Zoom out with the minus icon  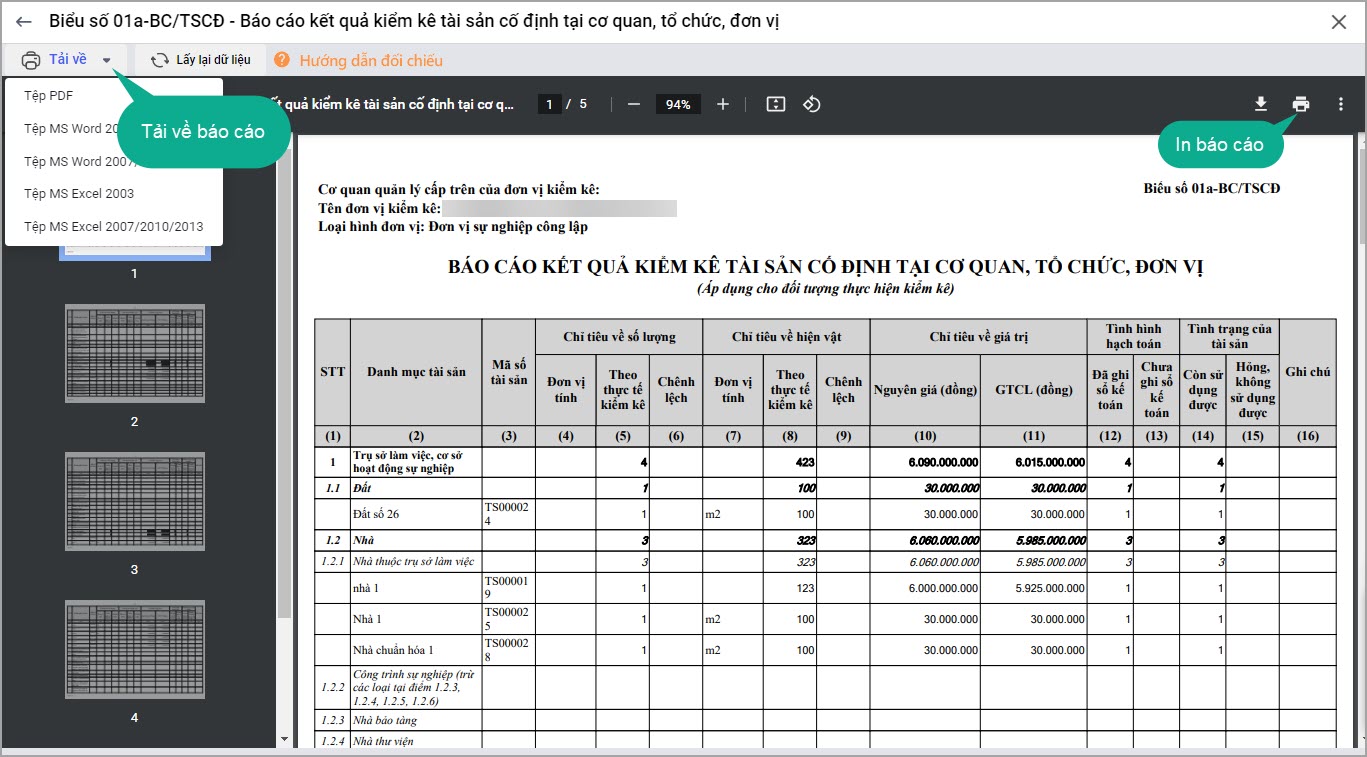coord(633,104)
